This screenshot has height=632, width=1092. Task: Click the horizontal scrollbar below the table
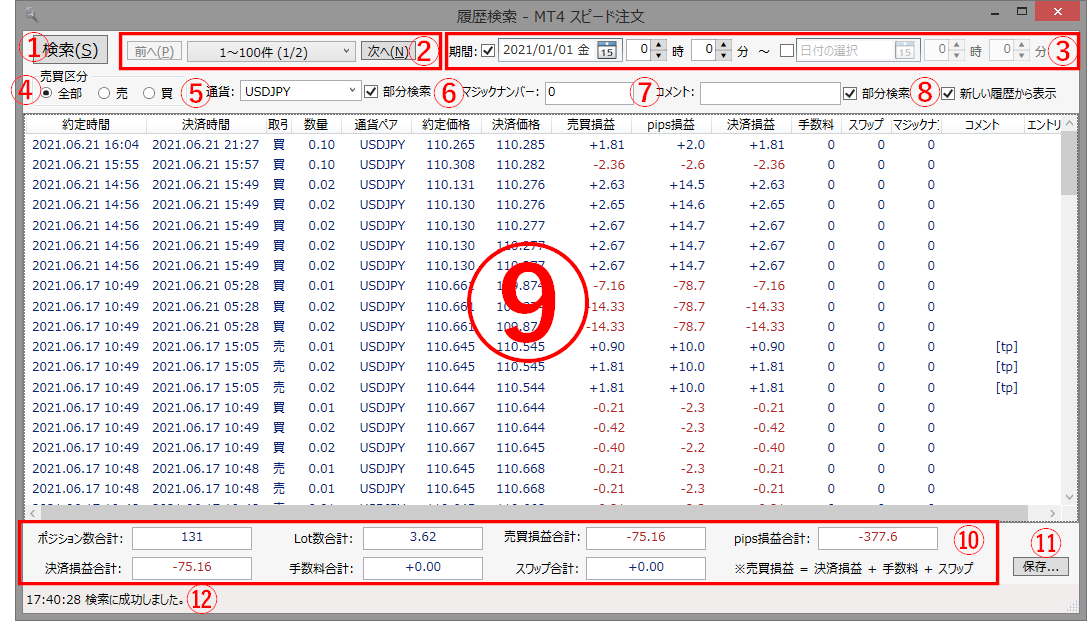pyautogui.click(x=540, y=512)
